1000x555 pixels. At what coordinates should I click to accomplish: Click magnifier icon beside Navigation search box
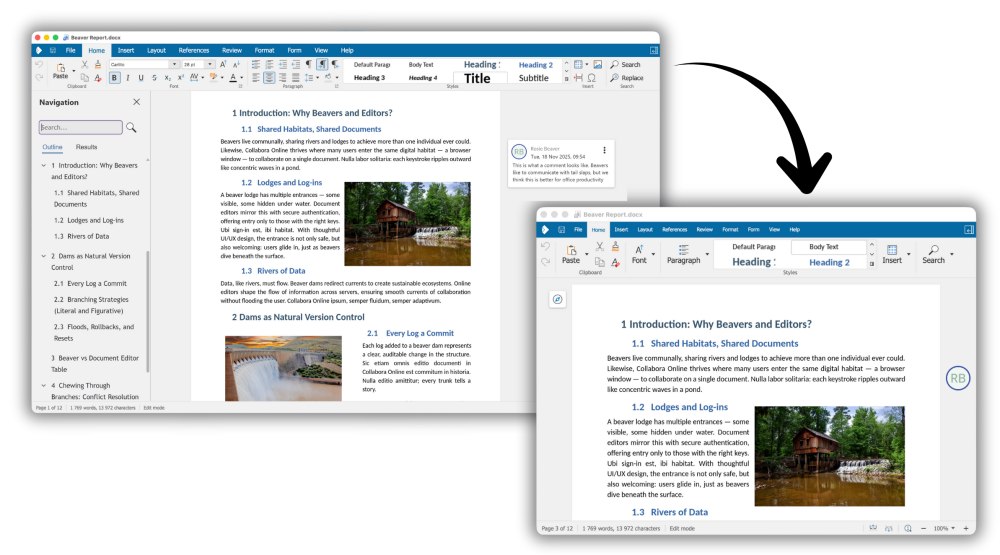pyautogui.click(x=131, y=128)
